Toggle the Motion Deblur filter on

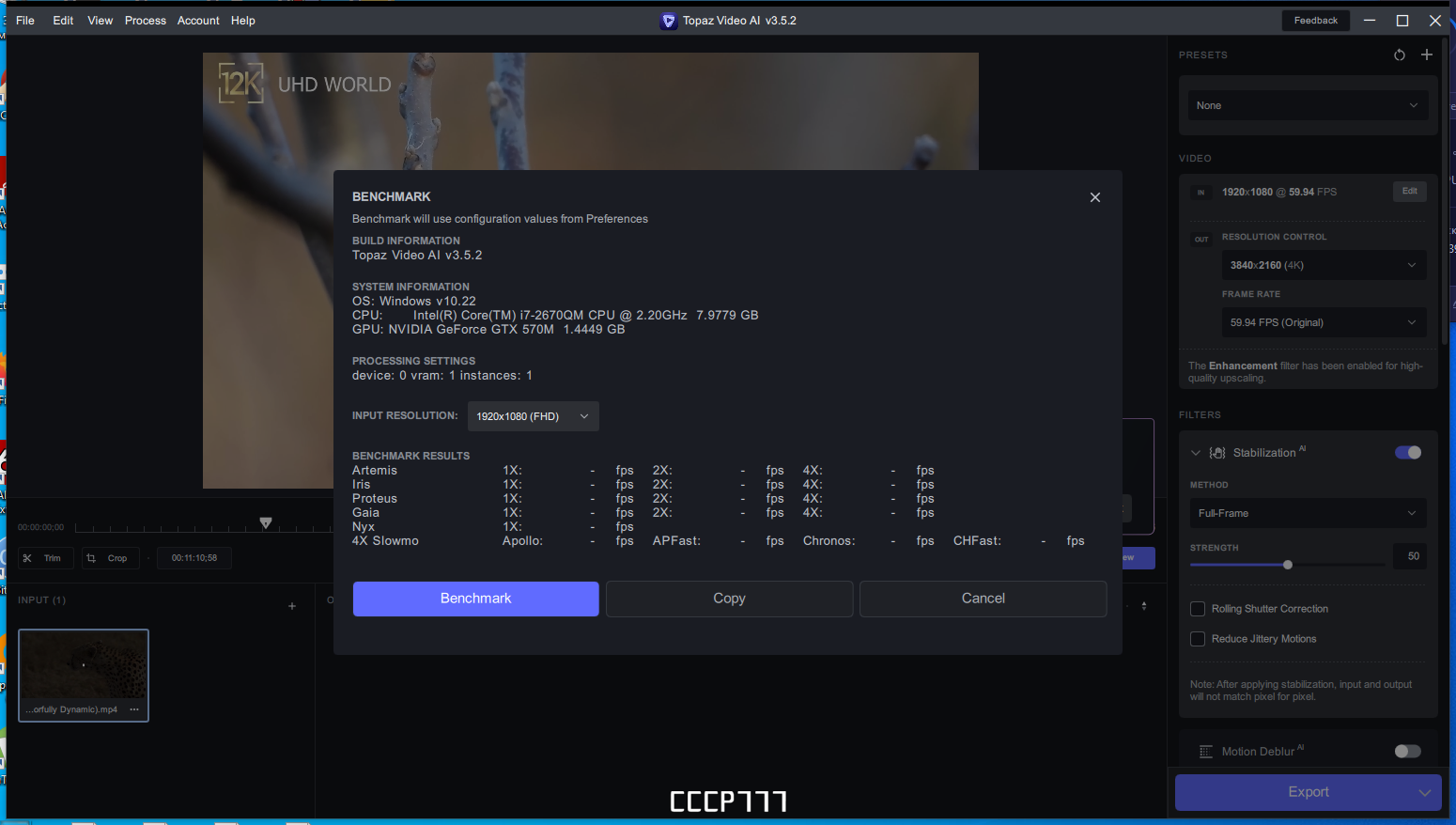pyautogui.click(x=1408, y=752)
